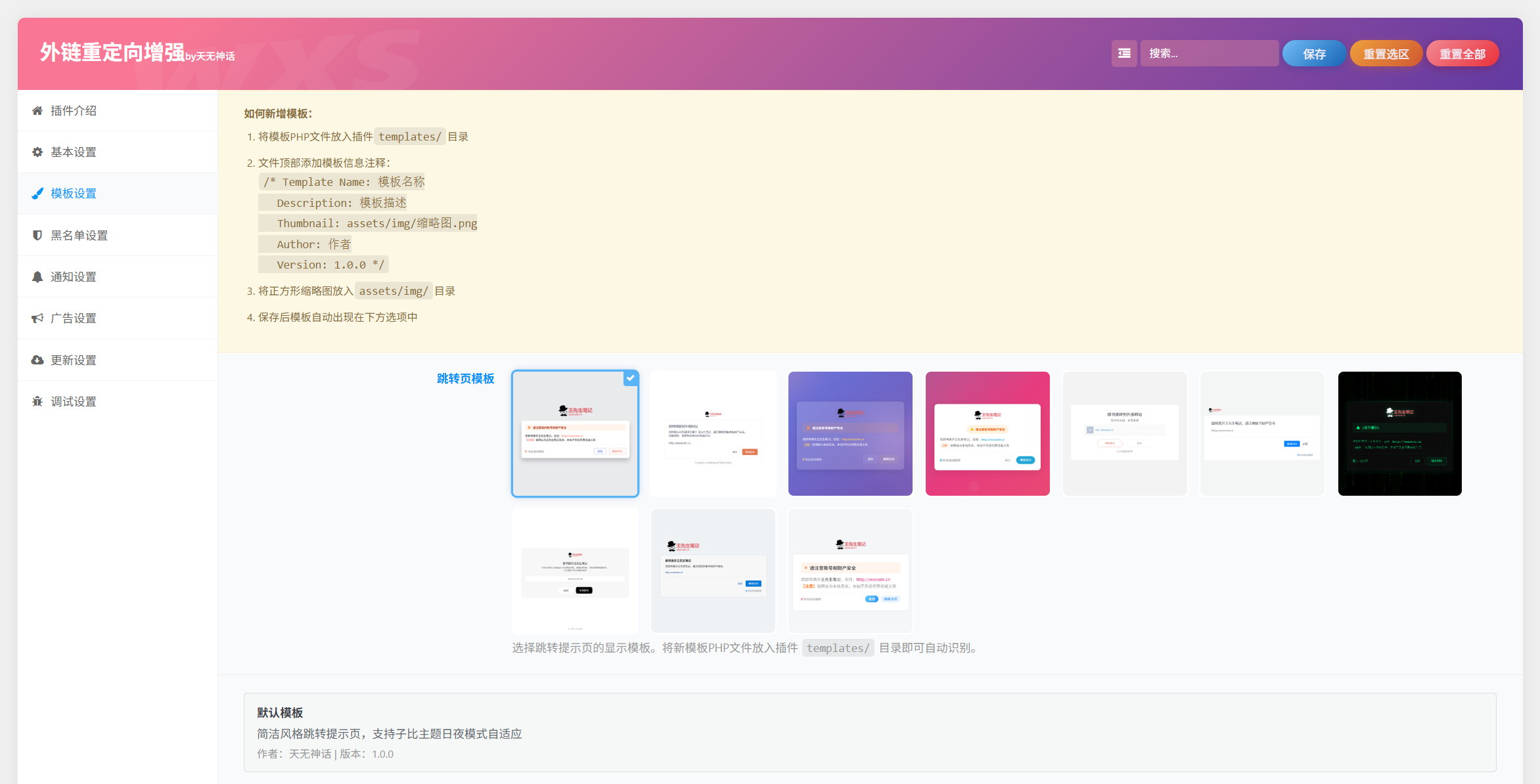The image size is (1540, 784).
Task: Click step 4 保存后模板自动出现在下方选项中
Action: pyautogui.click(x=338, y=317)
